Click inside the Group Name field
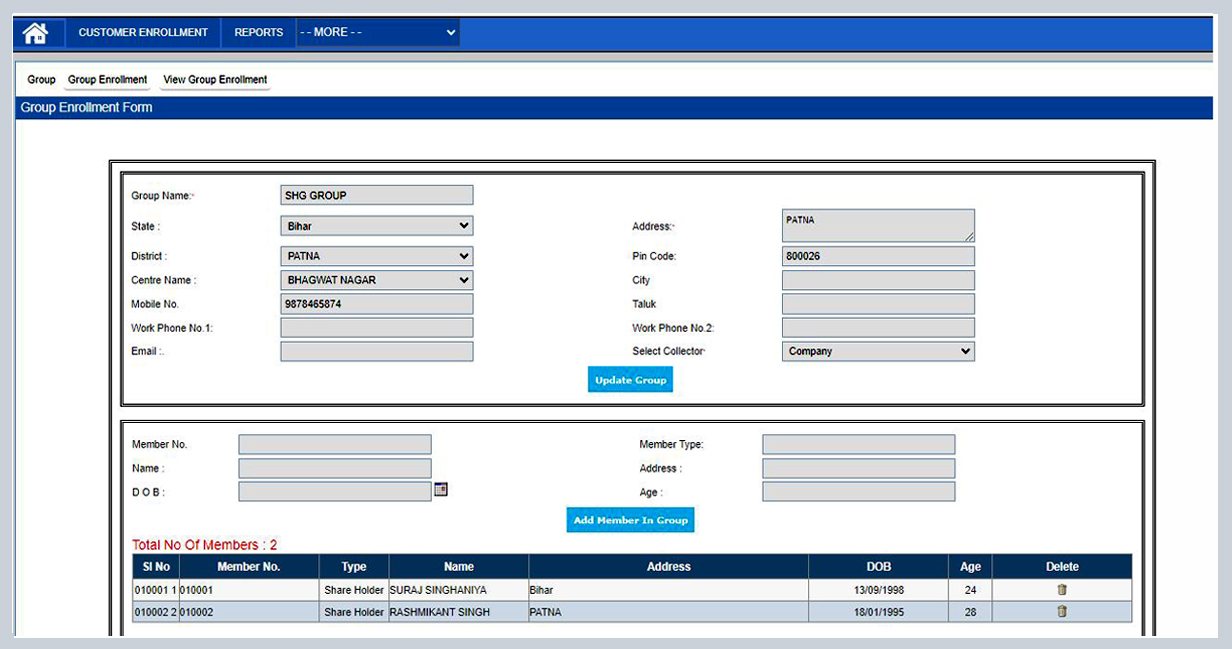1232x649 pixels. (376, 194)
